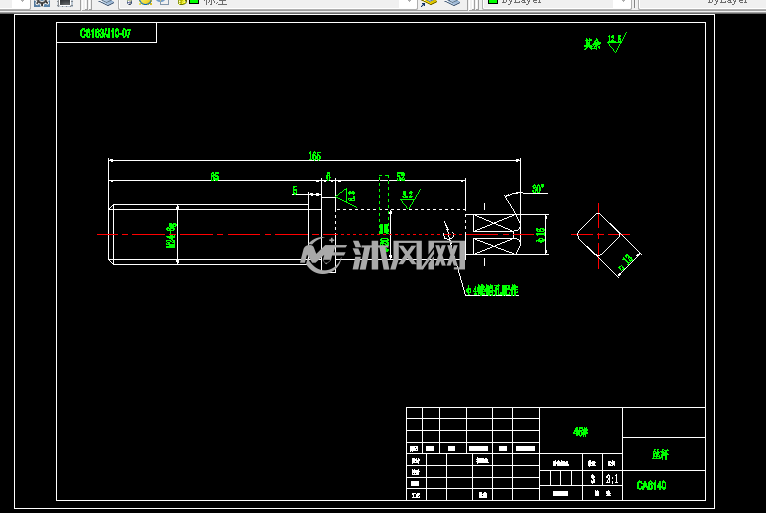This screenshot has height=513, width=766.
Task: Select the □13 square size dimension
Action: pos(627,262)
